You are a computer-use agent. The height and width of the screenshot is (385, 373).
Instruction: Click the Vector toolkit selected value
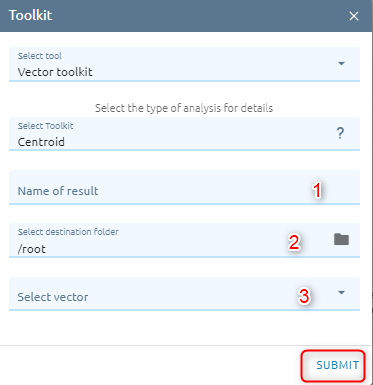(55, 72)
